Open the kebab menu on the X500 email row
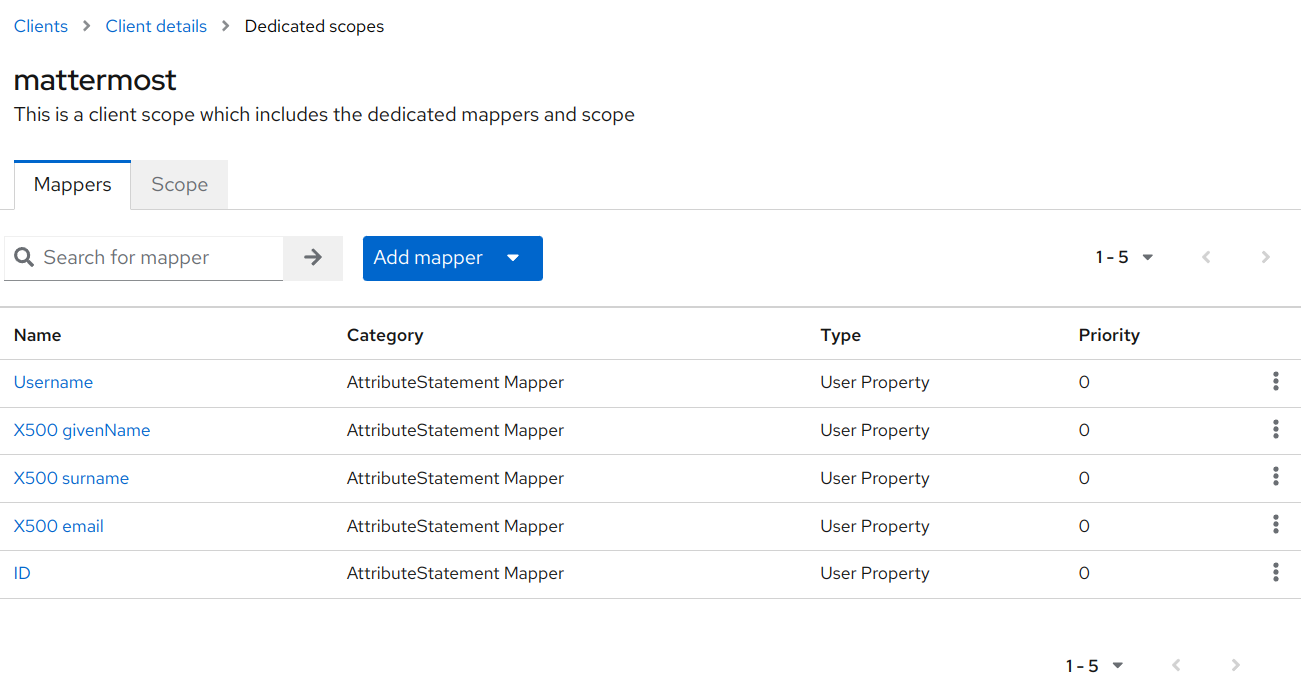1301x687 pixels. point(1276,524)
